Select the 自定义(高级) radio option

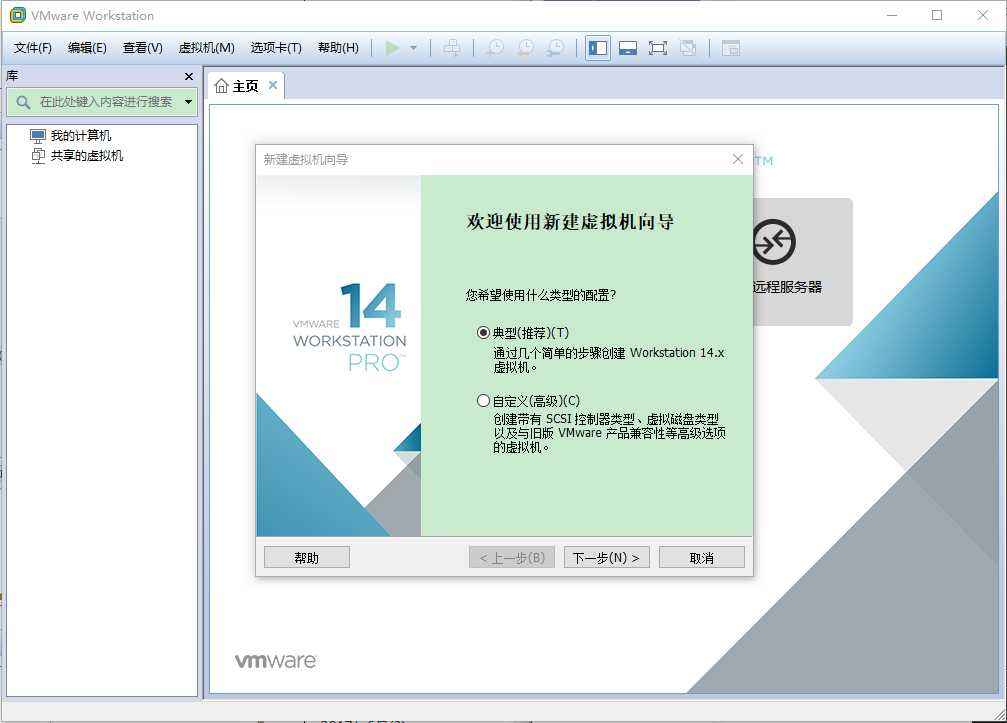[483, 401]
